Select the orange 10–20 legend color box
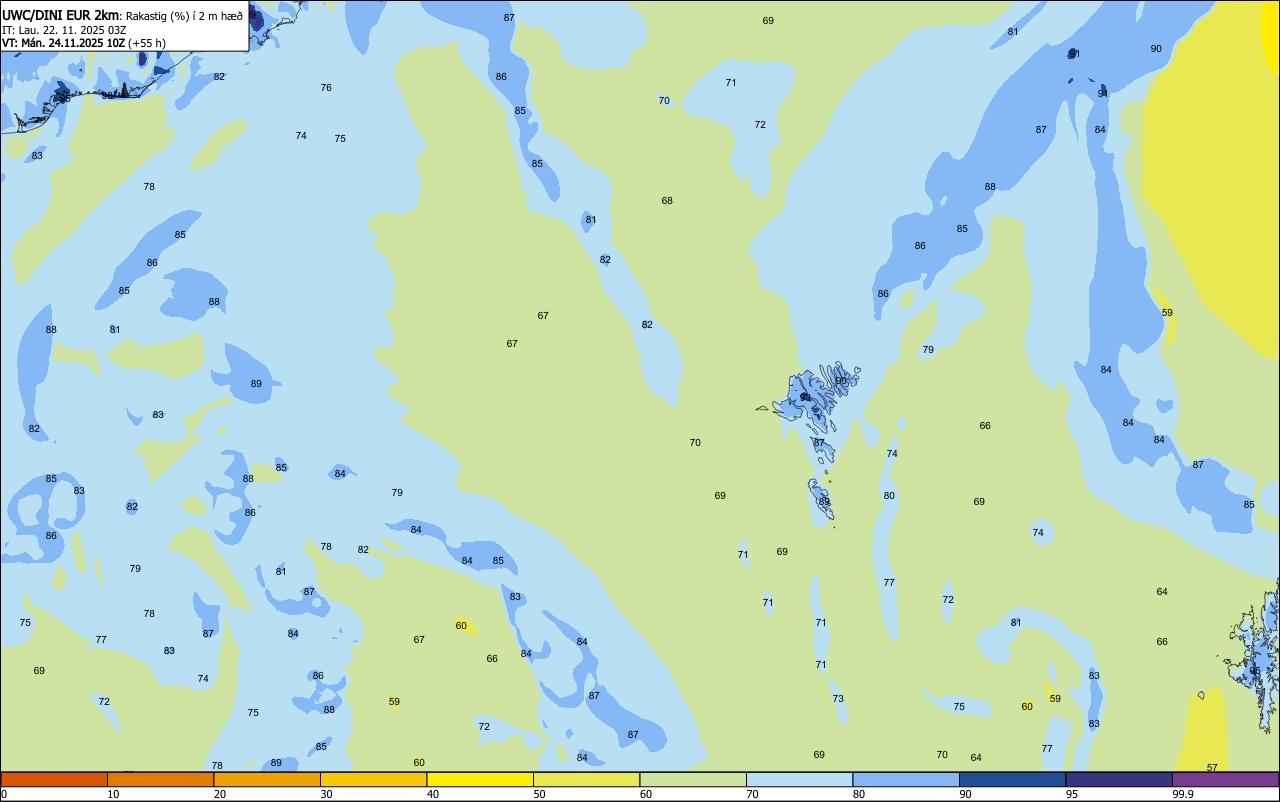The height and width of the screenshot is (802, 1280). [x=160, y=779]
